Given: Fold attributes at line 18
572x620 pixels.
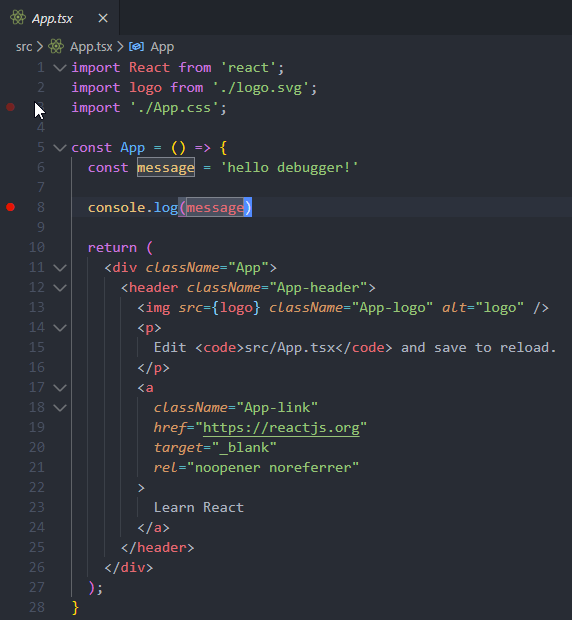Looking at the screenshot, I should pyautogui.click(x=60, y=408).
